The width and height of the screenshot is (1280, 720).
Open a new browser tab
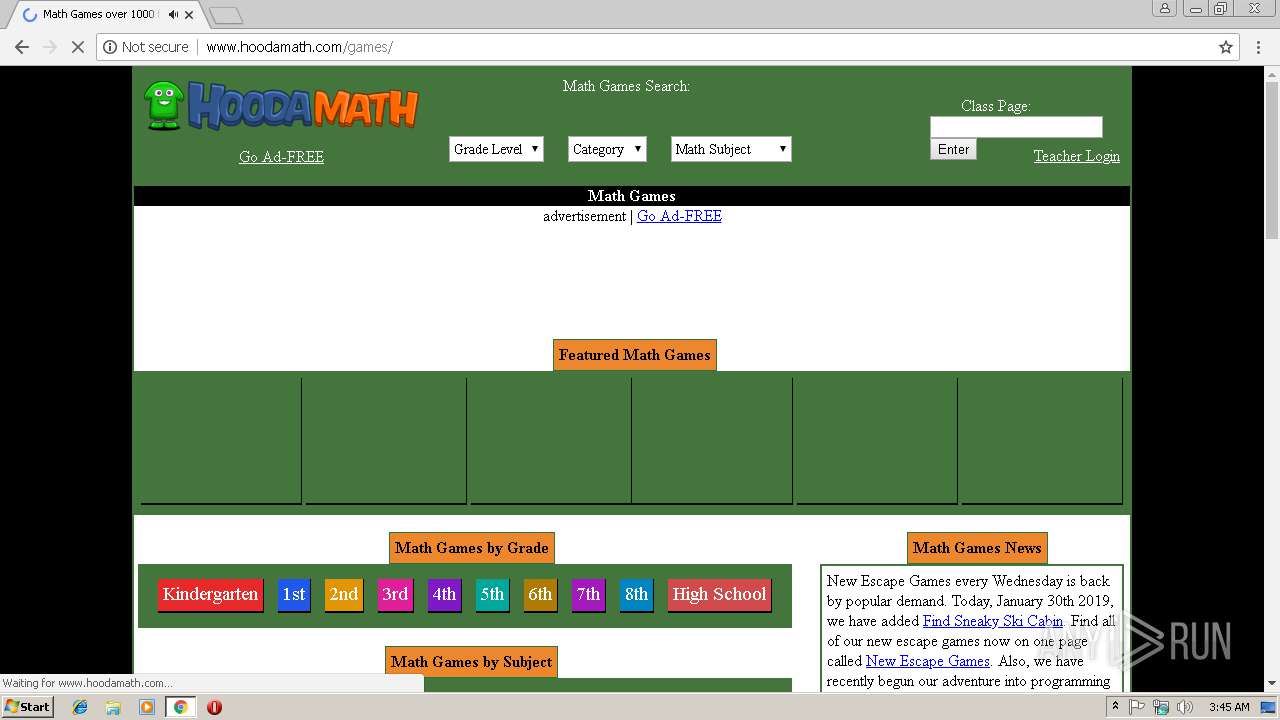[226, 15]
